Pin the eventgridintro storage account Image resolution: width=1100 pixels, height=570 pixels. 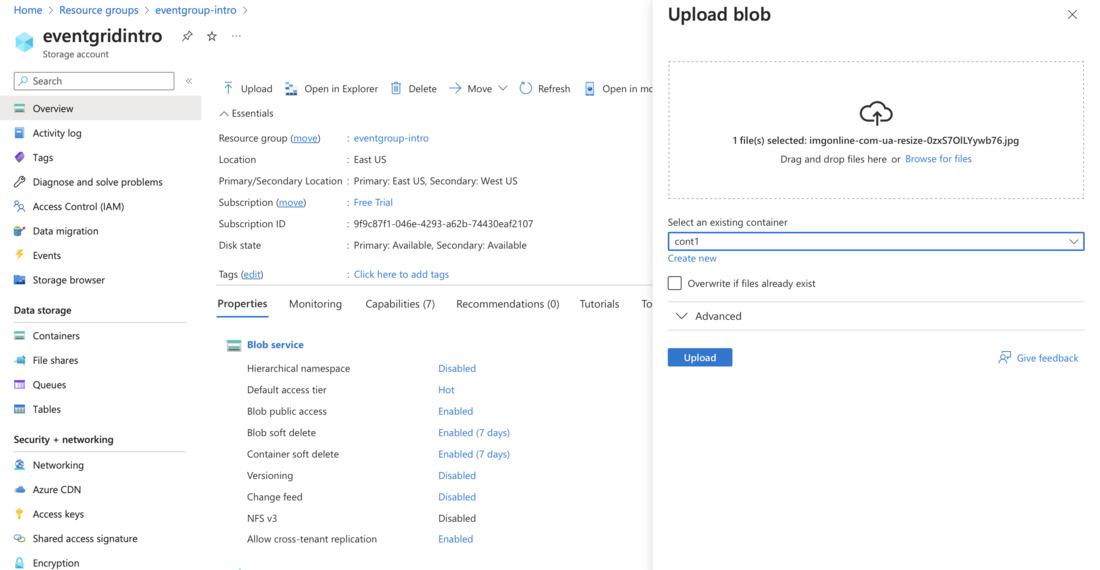[x=187, y=36]
